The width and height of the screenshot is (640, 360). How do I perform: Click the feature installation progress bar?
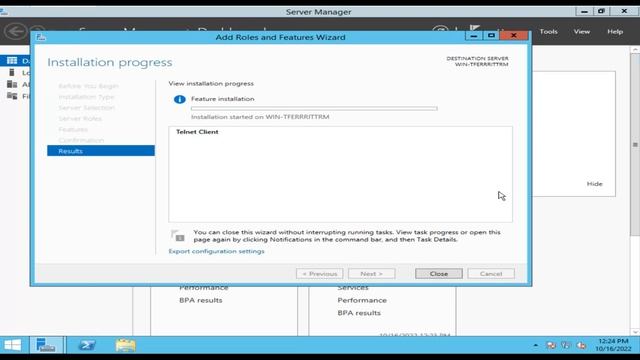click(x=314, y=109)
